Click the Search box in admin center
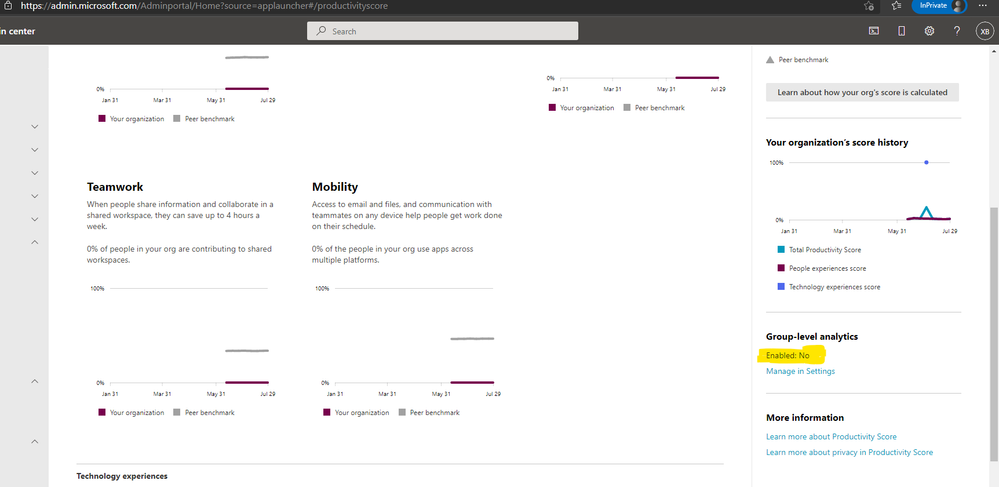This screenshot has height=487, width=999. click(443, 31)
